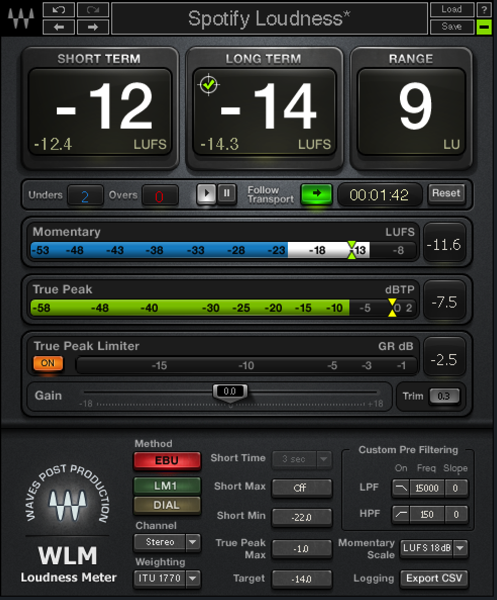Viewport: 497px width, 600px height.
Task: Click the True Peak meter threshold marker
Action: coord(392,308)
